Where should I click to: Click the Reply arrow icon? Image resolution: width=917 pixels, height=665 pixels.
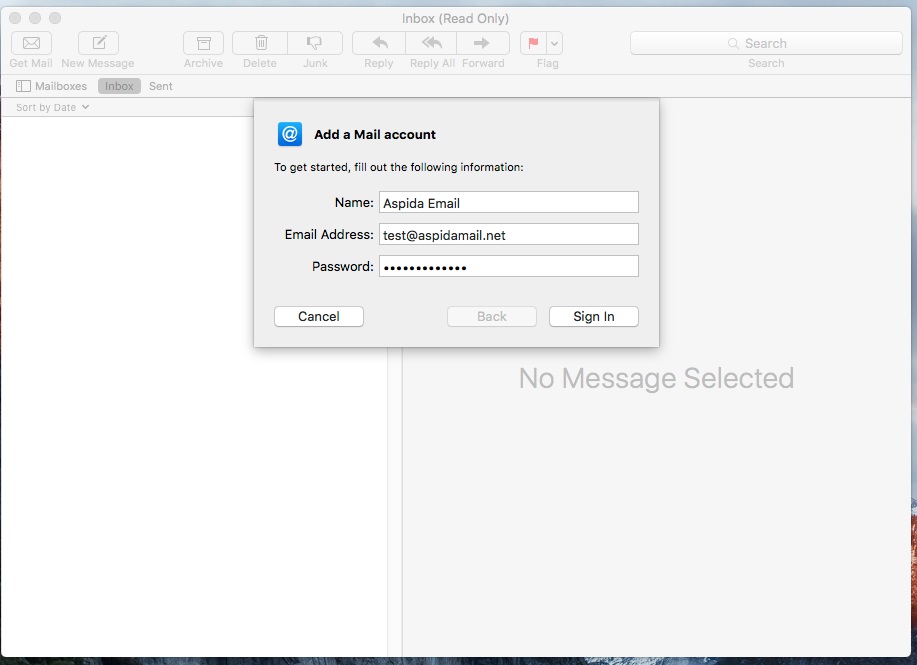pyautogui.click(x=379, y=43)
